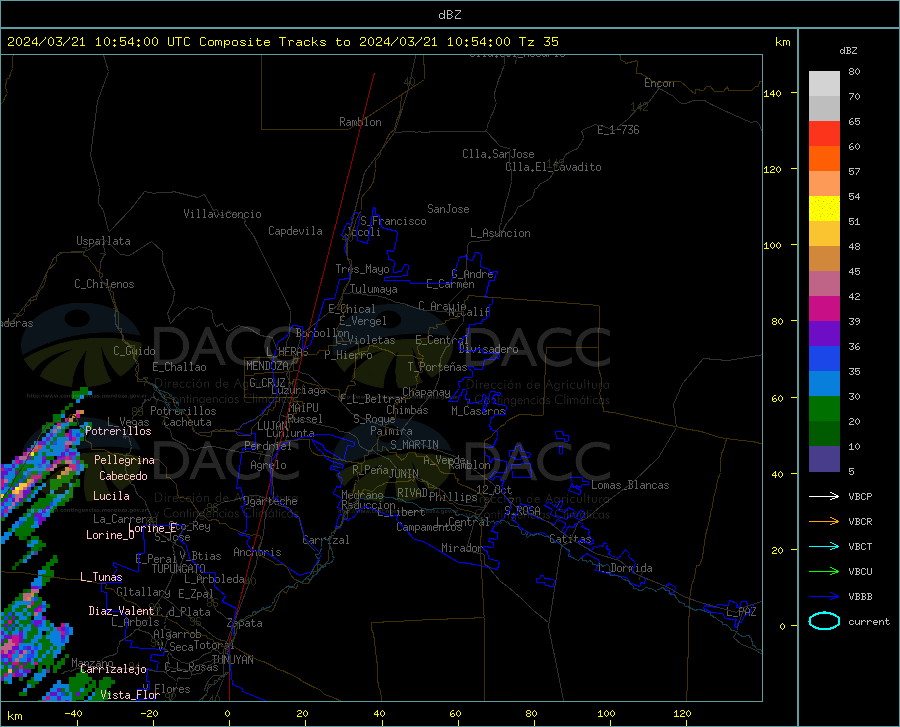Click the cyan 'current' ellipse icon

pos(824,621)
